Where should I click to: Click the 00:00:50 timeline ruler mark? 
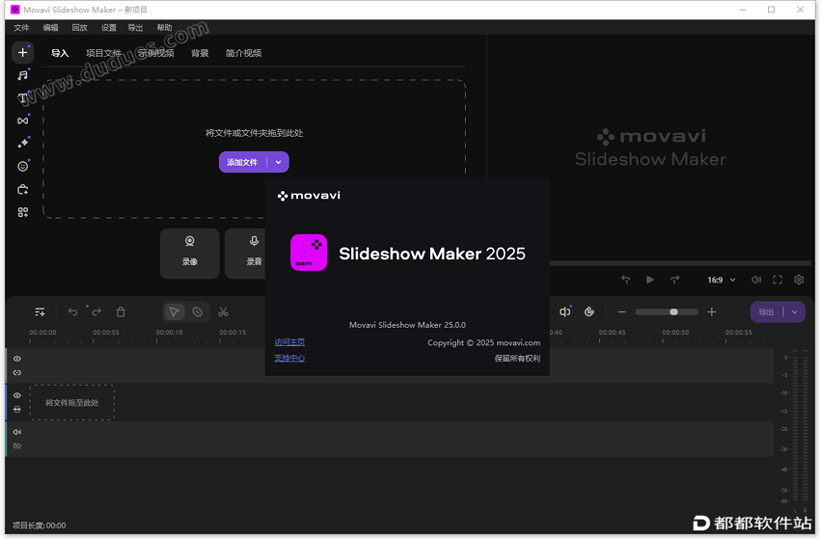[x=675, y=332]
